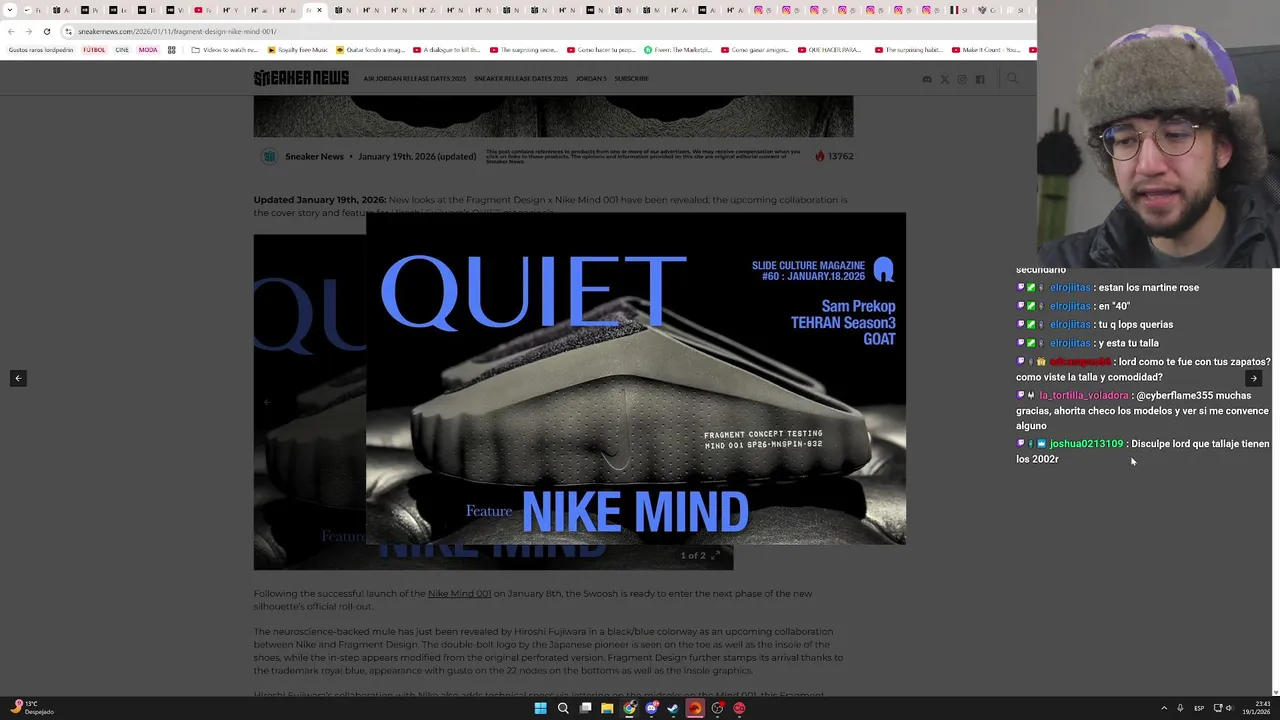This screenshot has width=1280, height=720.
Task: Open Air Jordan Release Dates 2025 menu
Action: coord(414,78)
